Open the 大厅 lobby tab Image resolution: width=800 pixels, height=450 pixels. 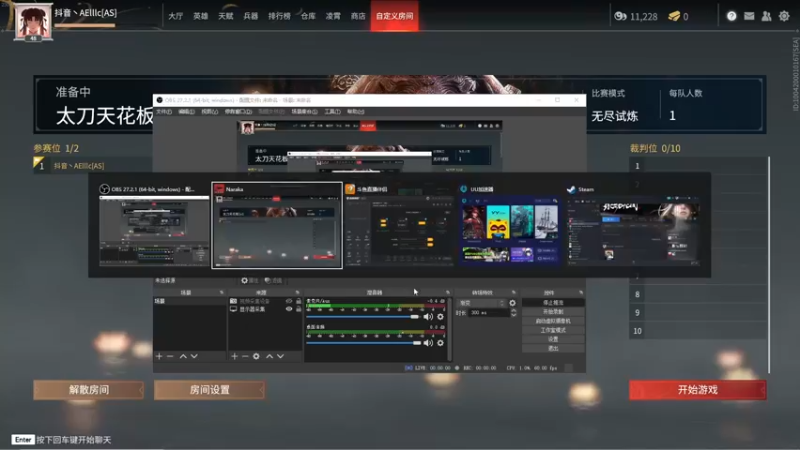pyautogui.click(x=176, y=16)
